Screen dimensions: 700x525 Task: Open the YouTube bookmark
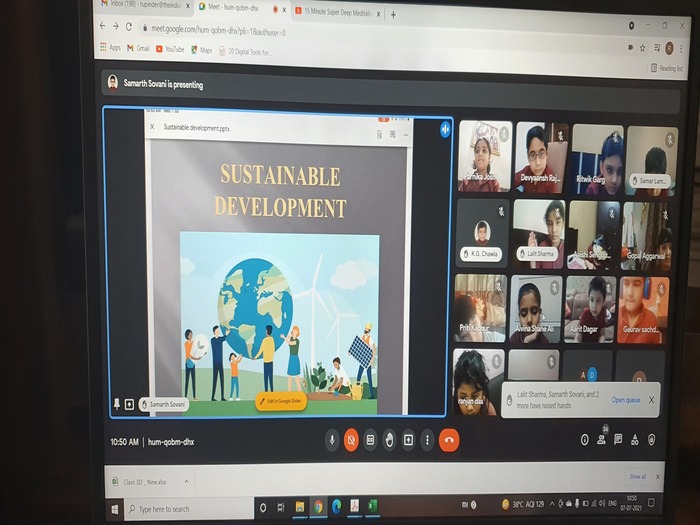[170, 49]
